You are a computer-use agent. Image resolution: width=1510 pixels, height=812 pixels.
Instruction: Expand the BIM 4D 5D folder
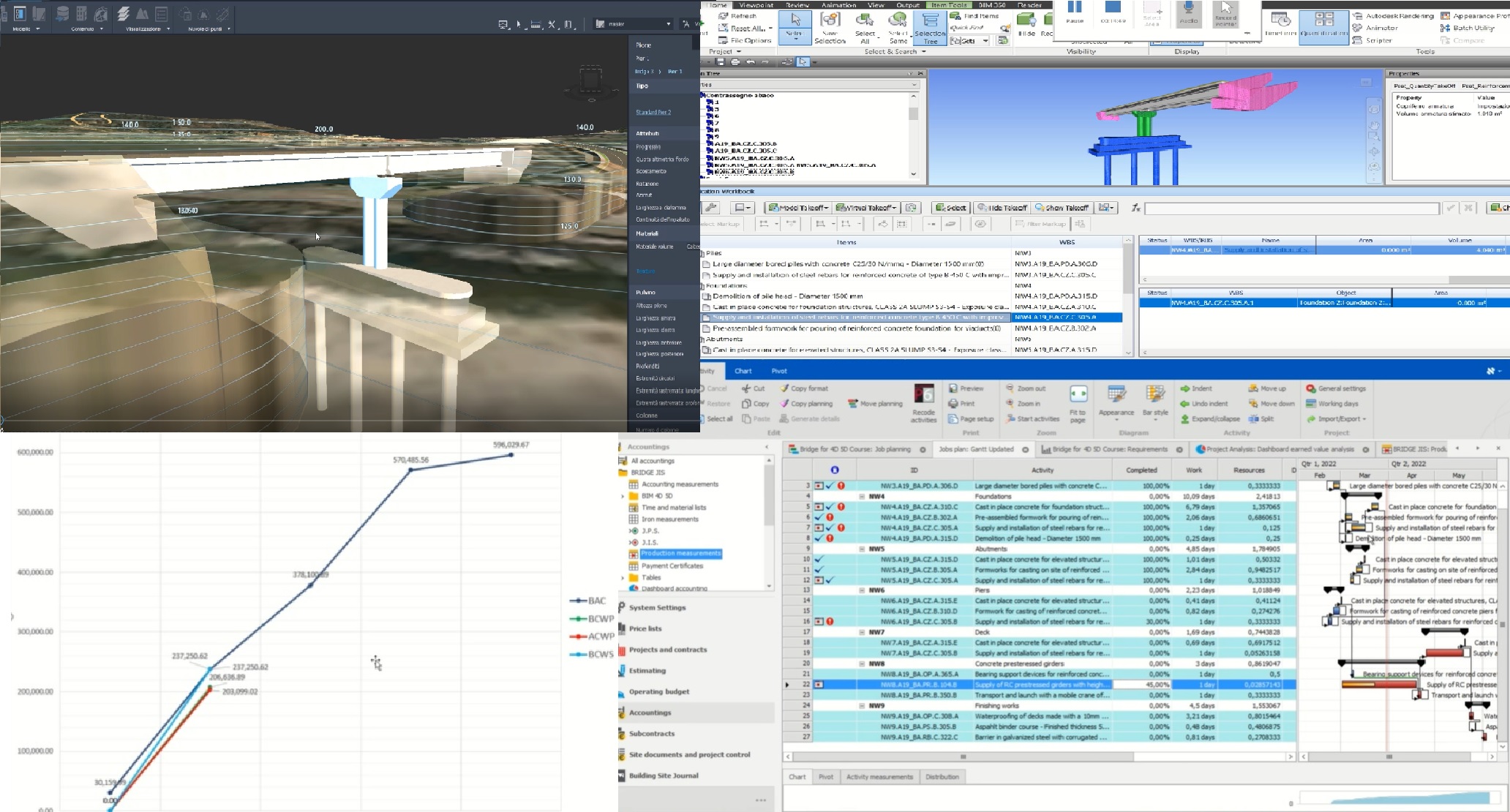[623, 496]
